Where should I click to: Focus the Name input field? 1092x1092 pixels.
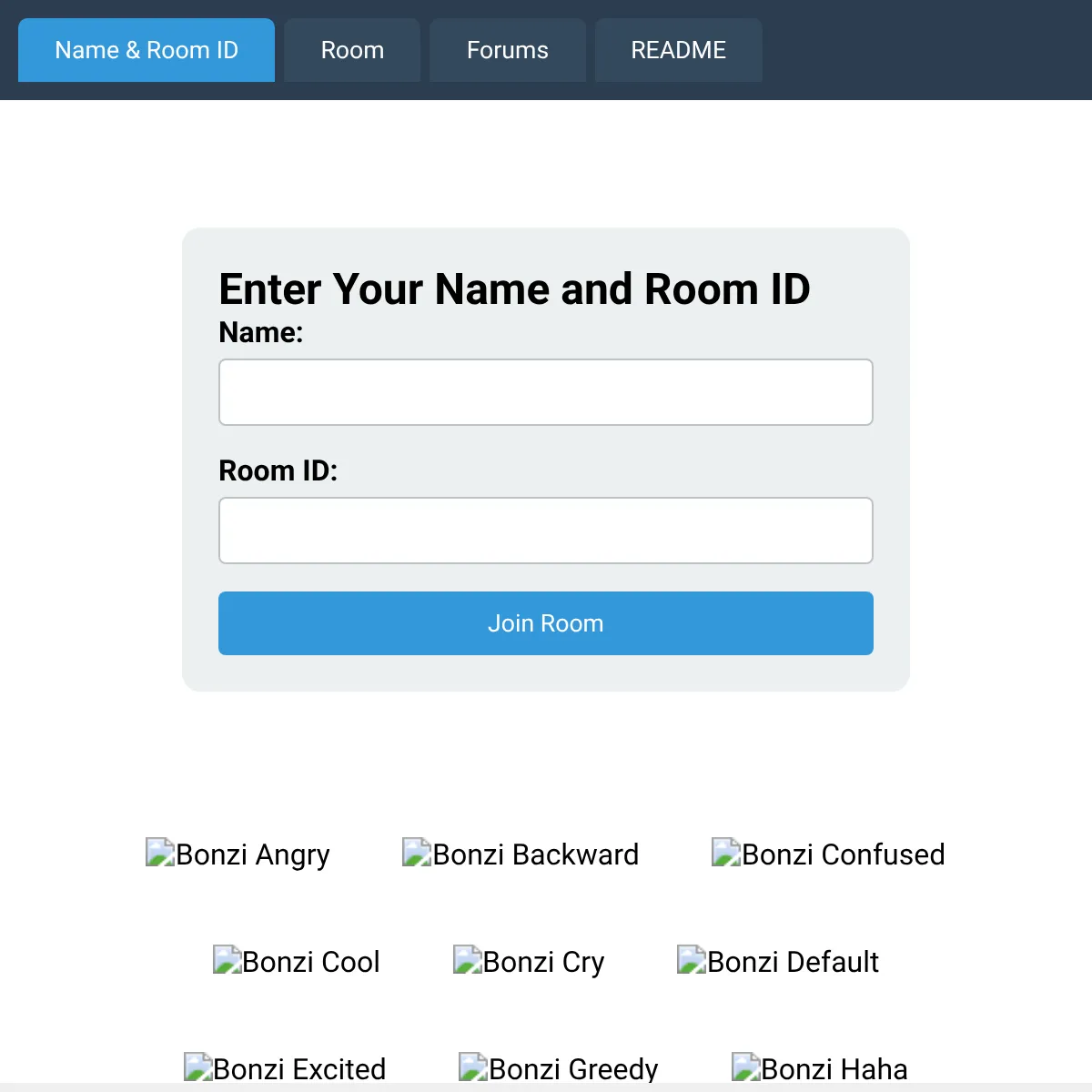(546, 392)
